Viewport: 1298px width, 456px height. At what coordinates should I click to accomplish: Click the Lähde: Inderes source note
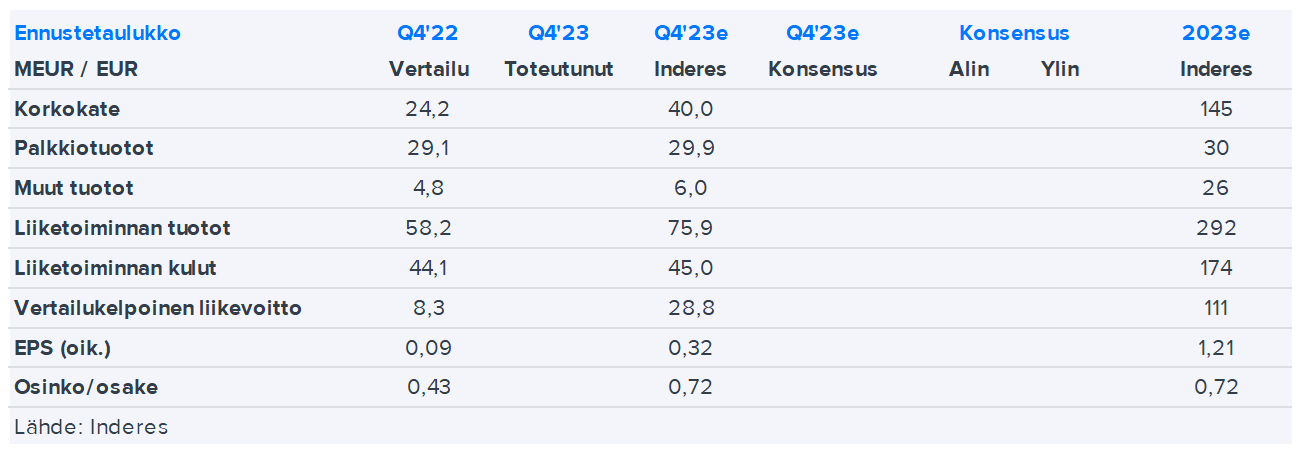pos(91,427)
